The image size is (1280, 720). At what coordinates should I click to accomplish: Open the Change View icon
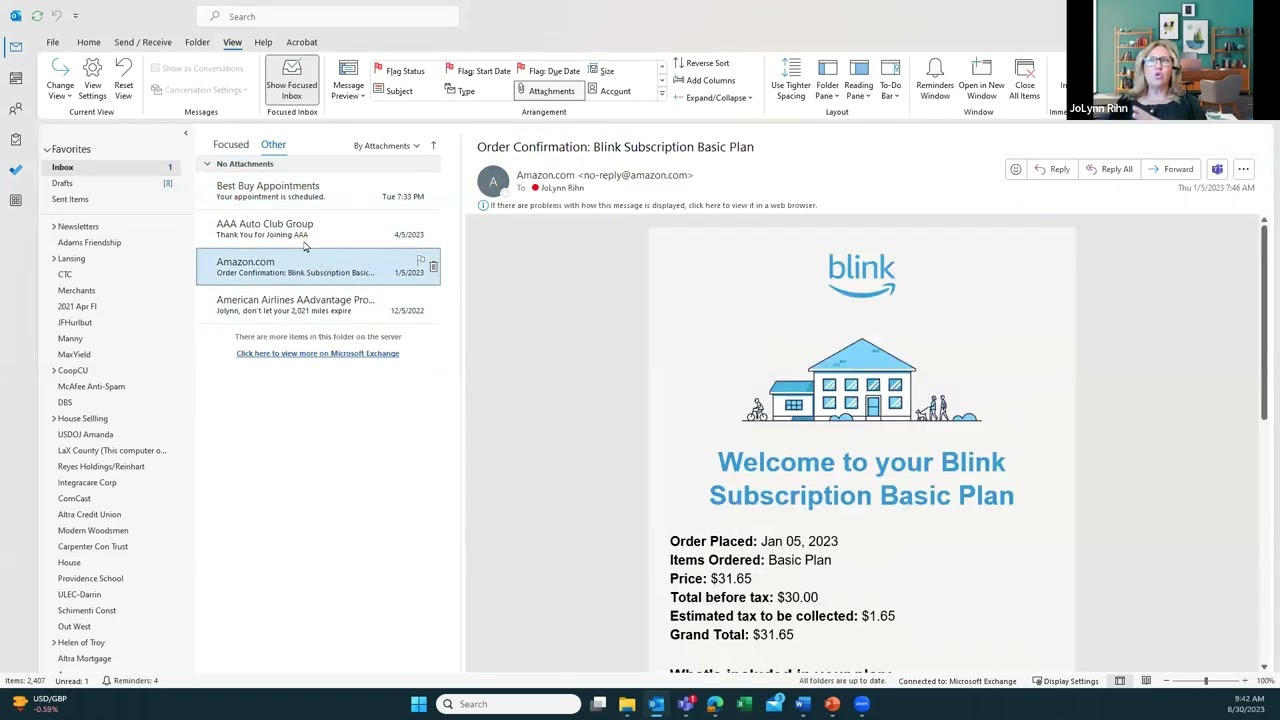click(x=60, y=79)
